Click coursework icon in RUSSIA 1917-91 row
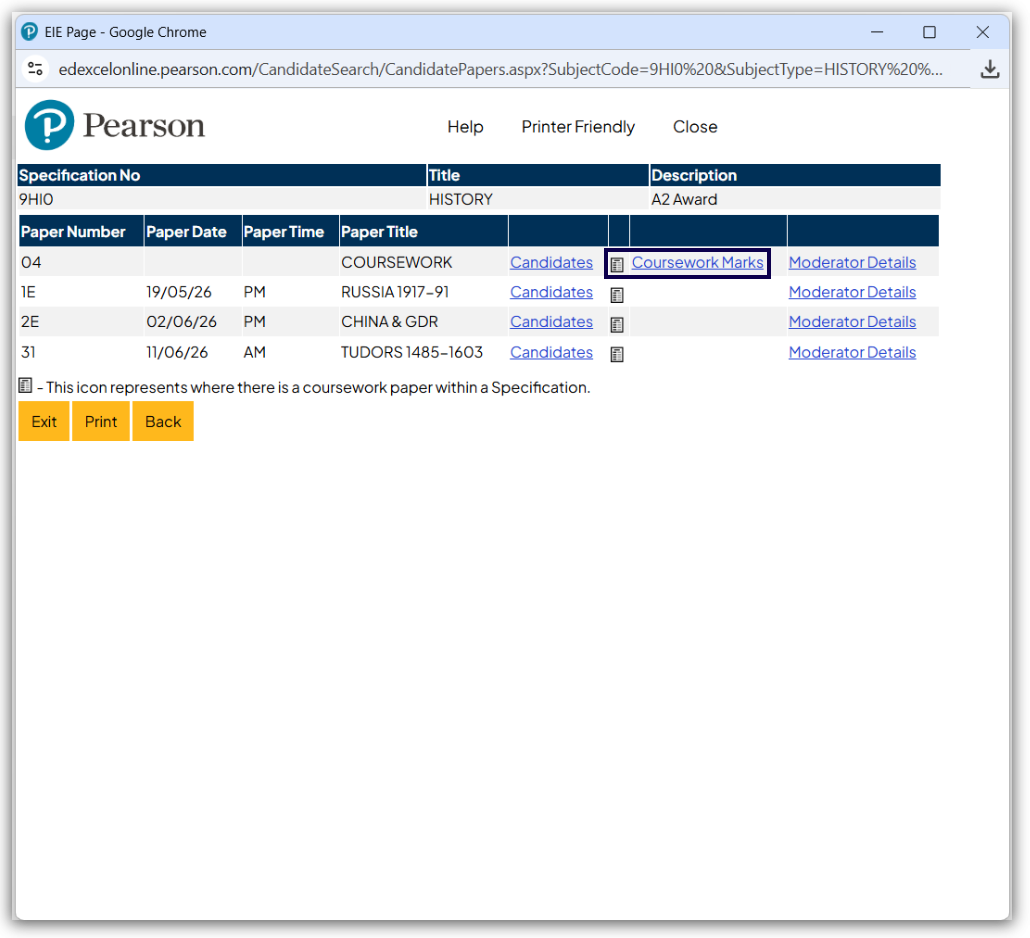This screenshot has height=938, width=1030. point(617,294)
